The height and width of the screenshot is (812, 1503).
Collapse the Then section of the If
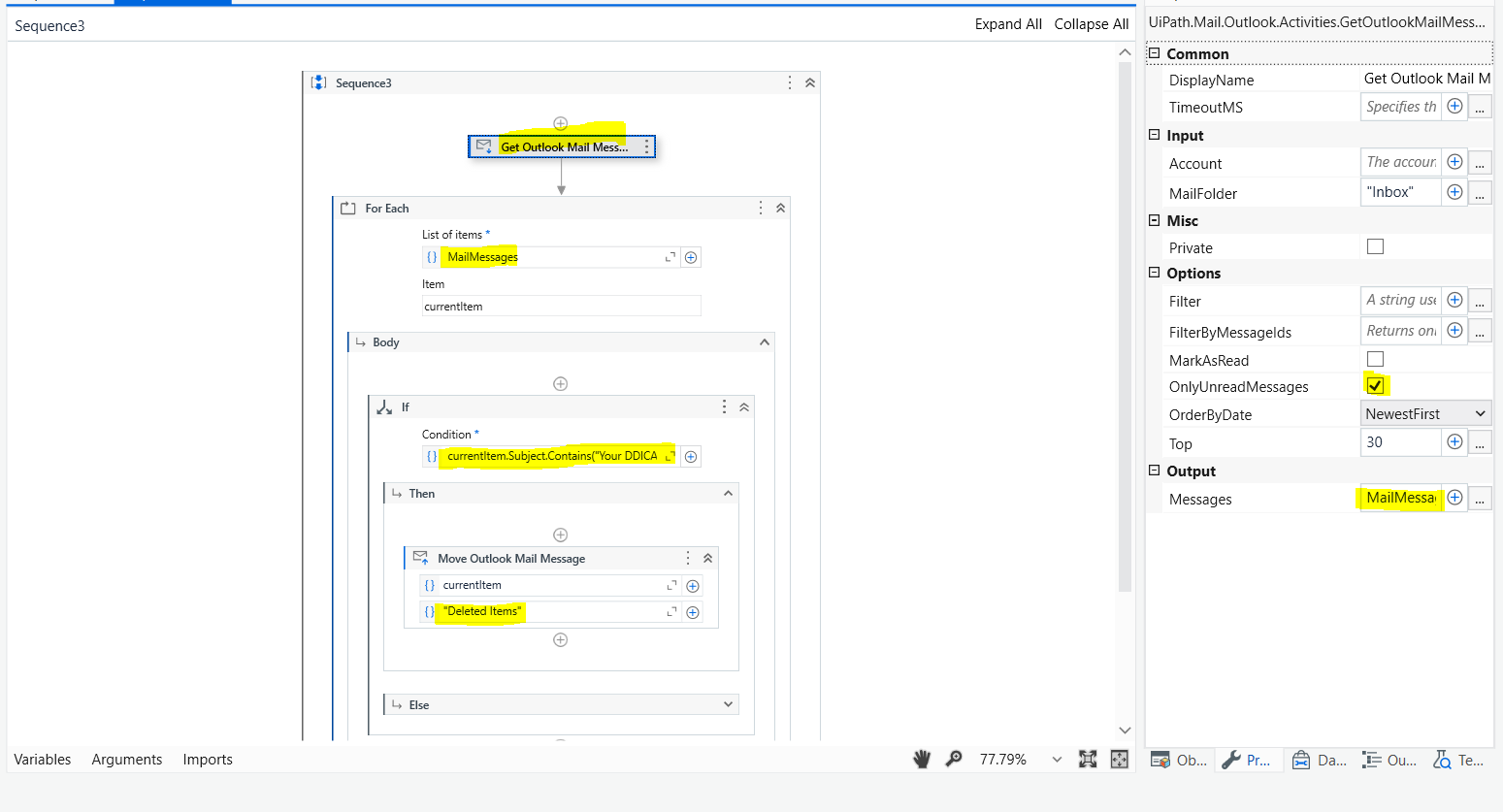coord(728,493)
